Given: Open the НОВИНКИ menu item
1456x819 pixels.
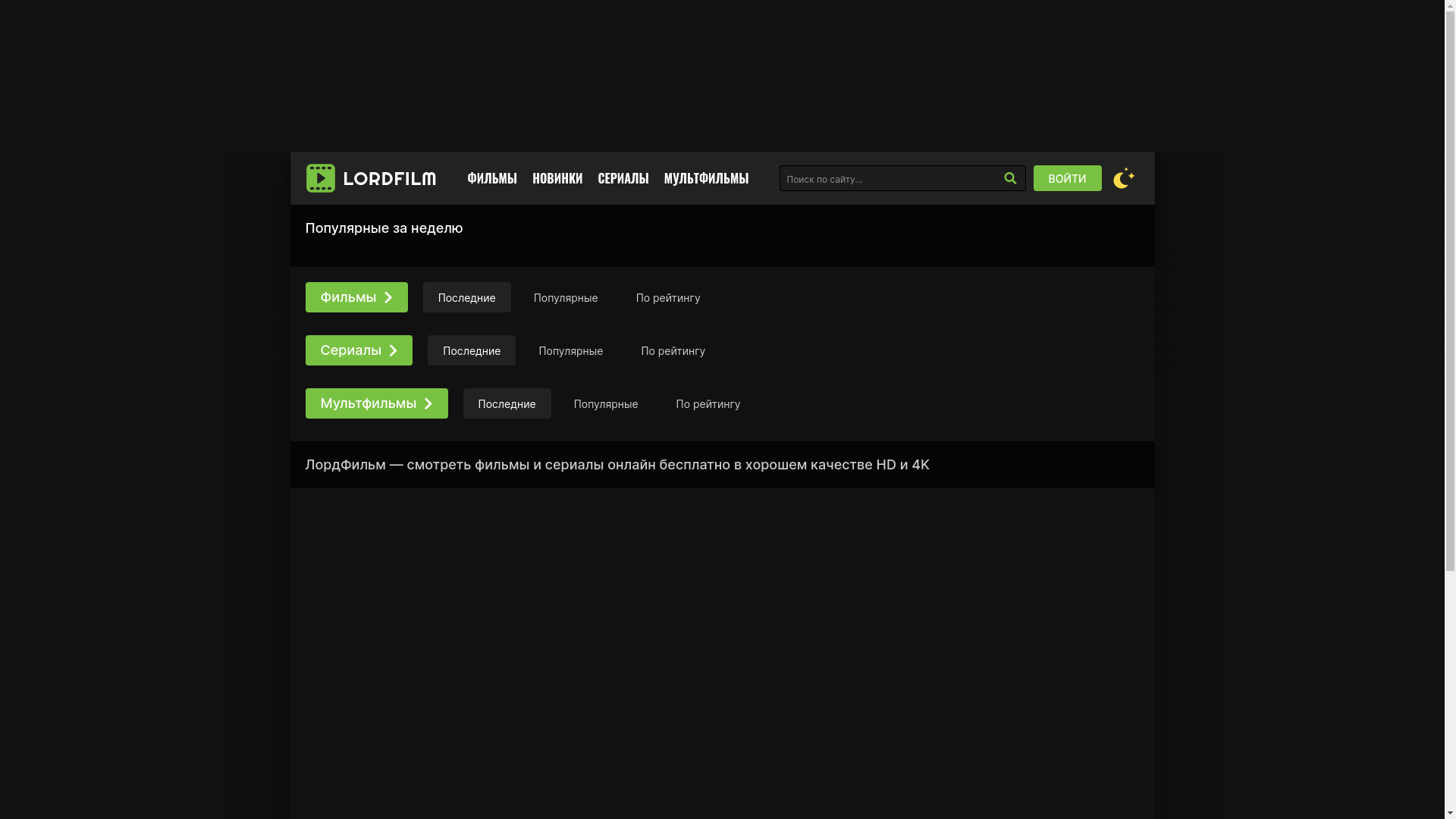Looking at the screenshot, I should point(557,178).
